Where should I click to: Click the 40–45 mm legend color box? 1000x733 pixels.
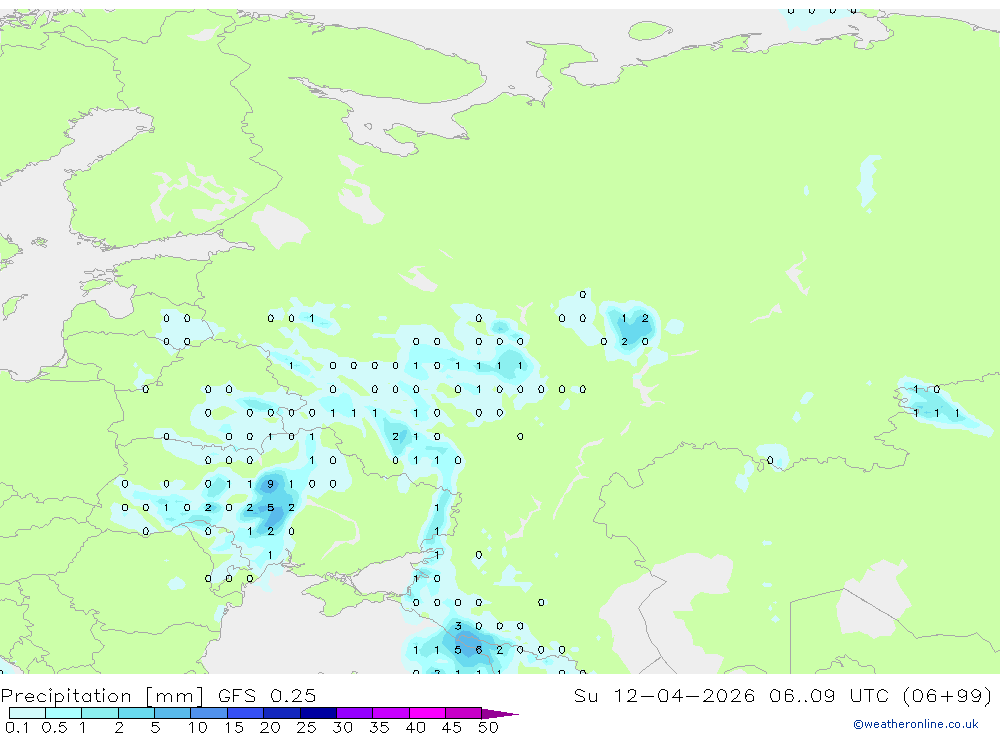coord(427,713)
